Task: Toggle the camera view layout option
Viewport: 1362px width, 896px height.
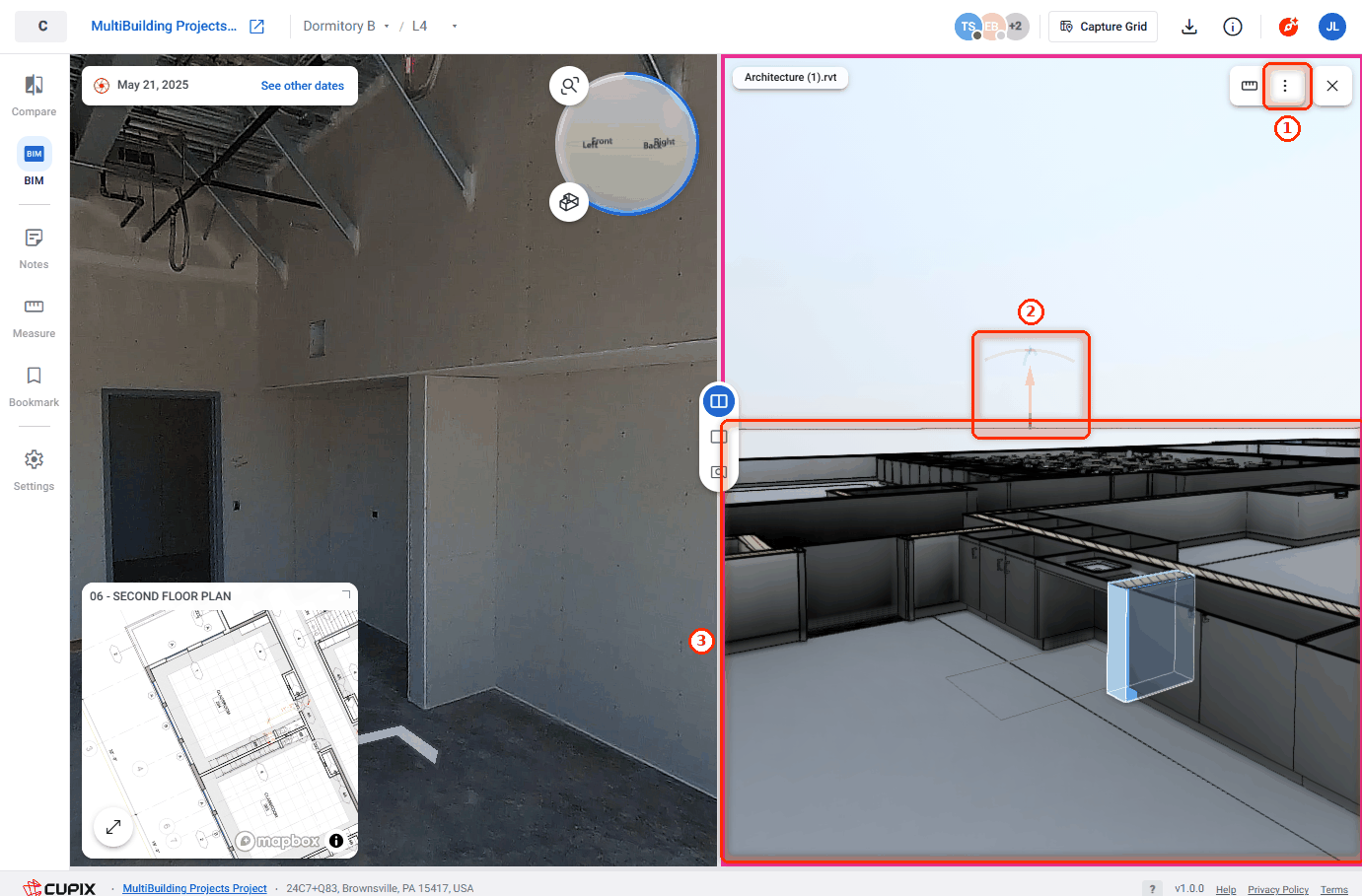Action: pyautogui.click(x=719, y=472)
